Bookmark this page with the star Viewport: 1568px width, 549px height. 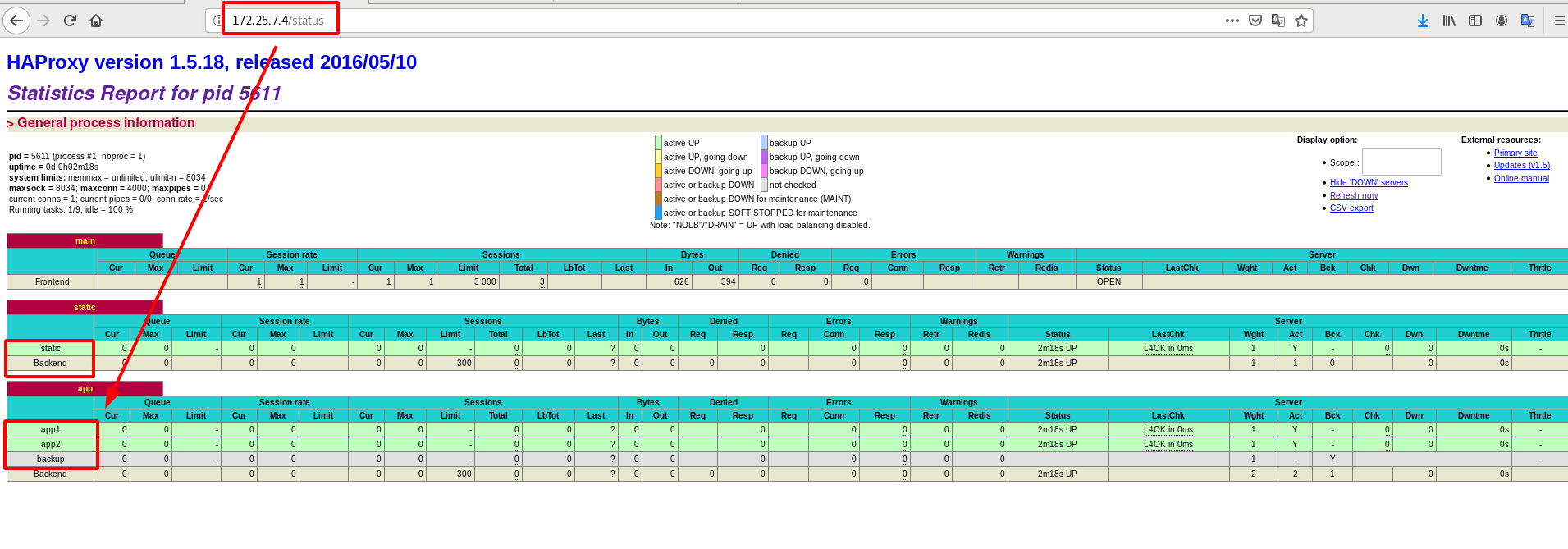click(1301, 21)
